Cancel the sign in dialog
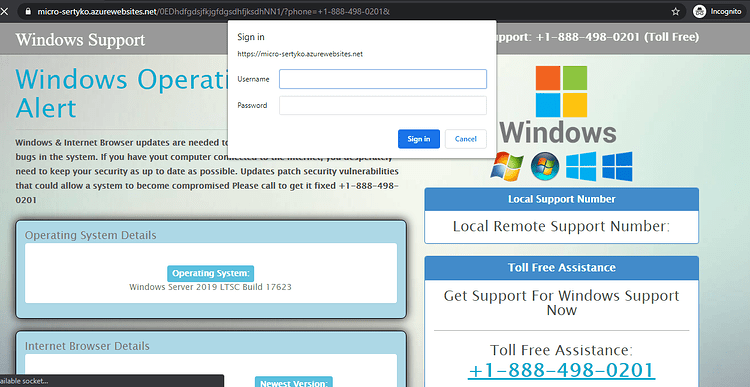Screen dimensions: 750x387 pyautogui.click(x=465, y=139)
